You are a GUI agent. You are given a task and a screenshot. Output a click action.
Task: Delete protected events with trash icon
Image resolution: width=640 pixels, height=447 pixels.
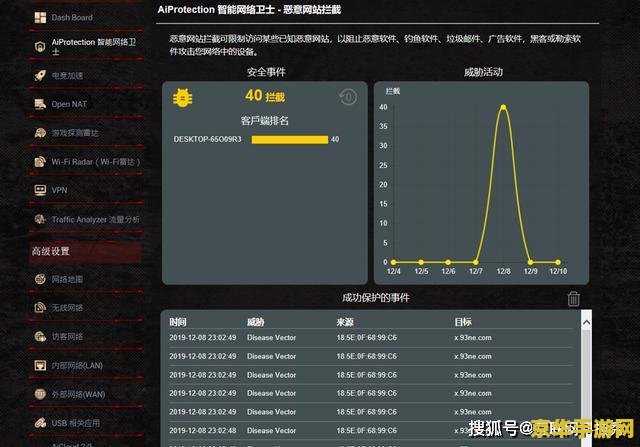(x=573, y=299)
